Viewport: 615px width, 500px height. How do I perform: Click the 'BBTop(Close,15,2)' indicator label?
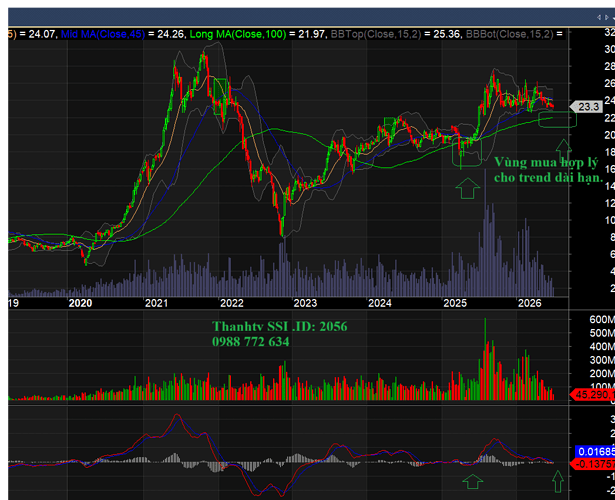coord(376,34)
